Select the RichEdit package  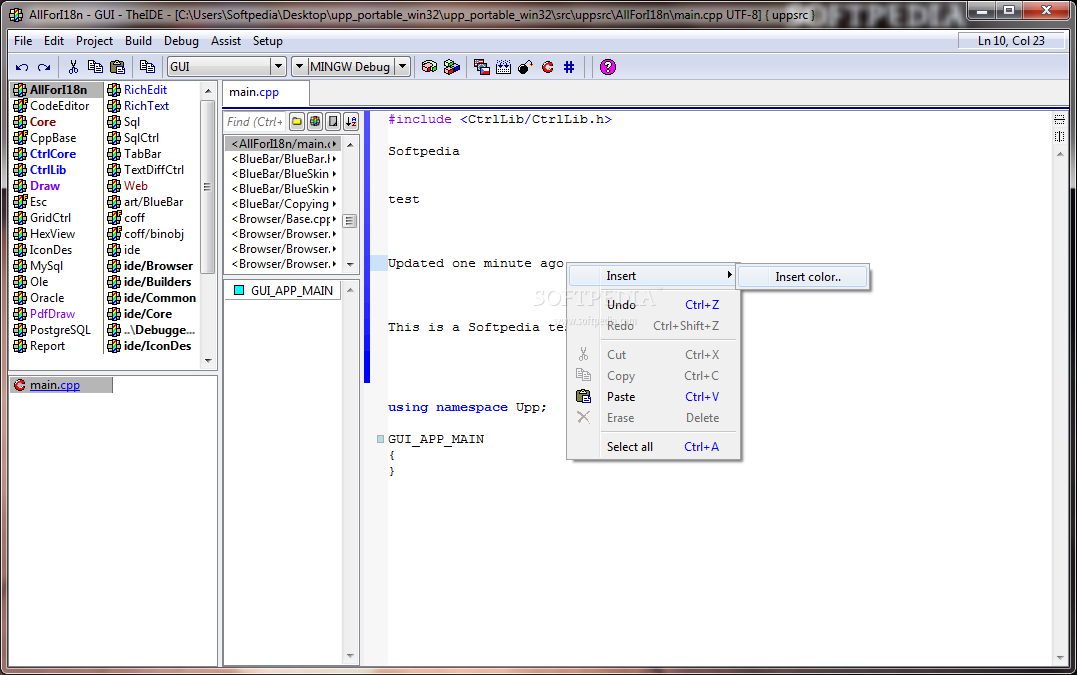click(145, 89)
